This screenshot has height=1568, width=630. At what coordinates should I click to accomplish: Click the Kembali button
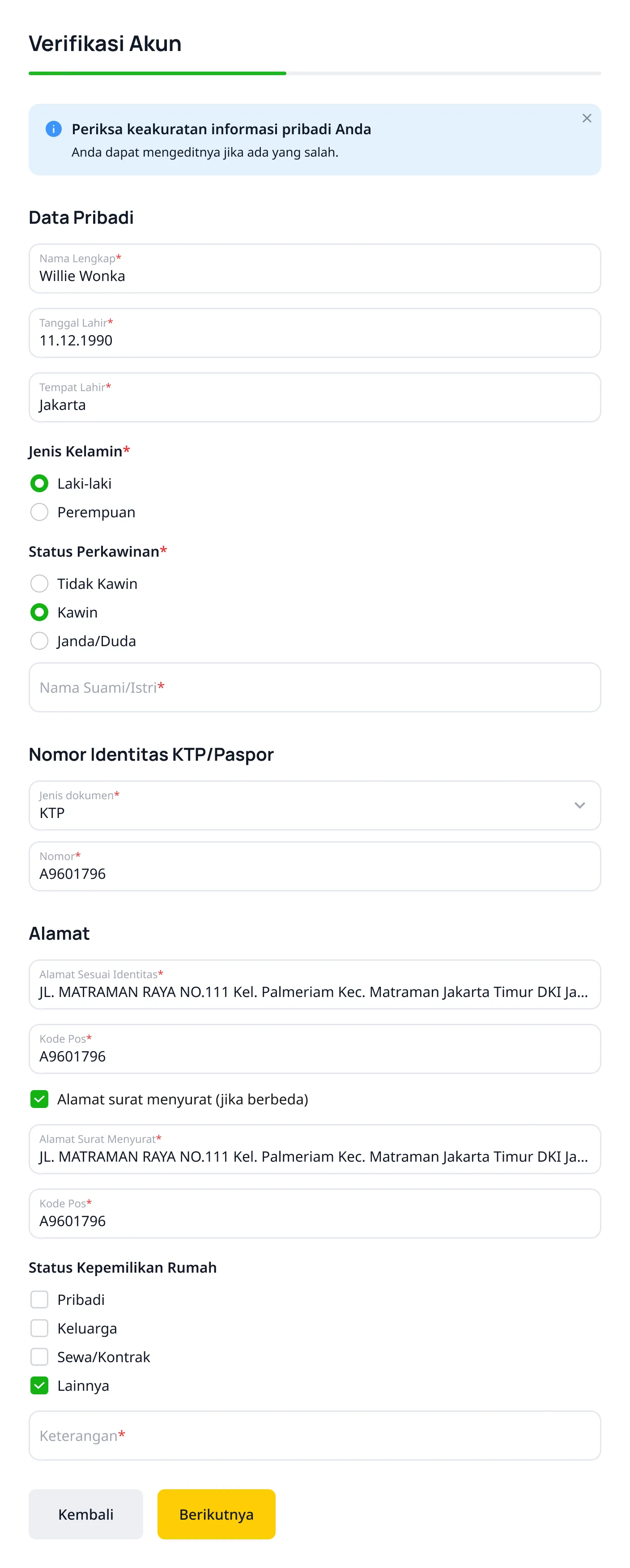[85, 1514]
